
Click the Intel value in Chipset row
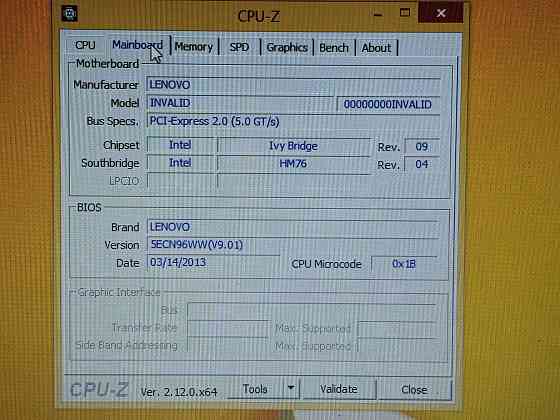click(181, 145)
